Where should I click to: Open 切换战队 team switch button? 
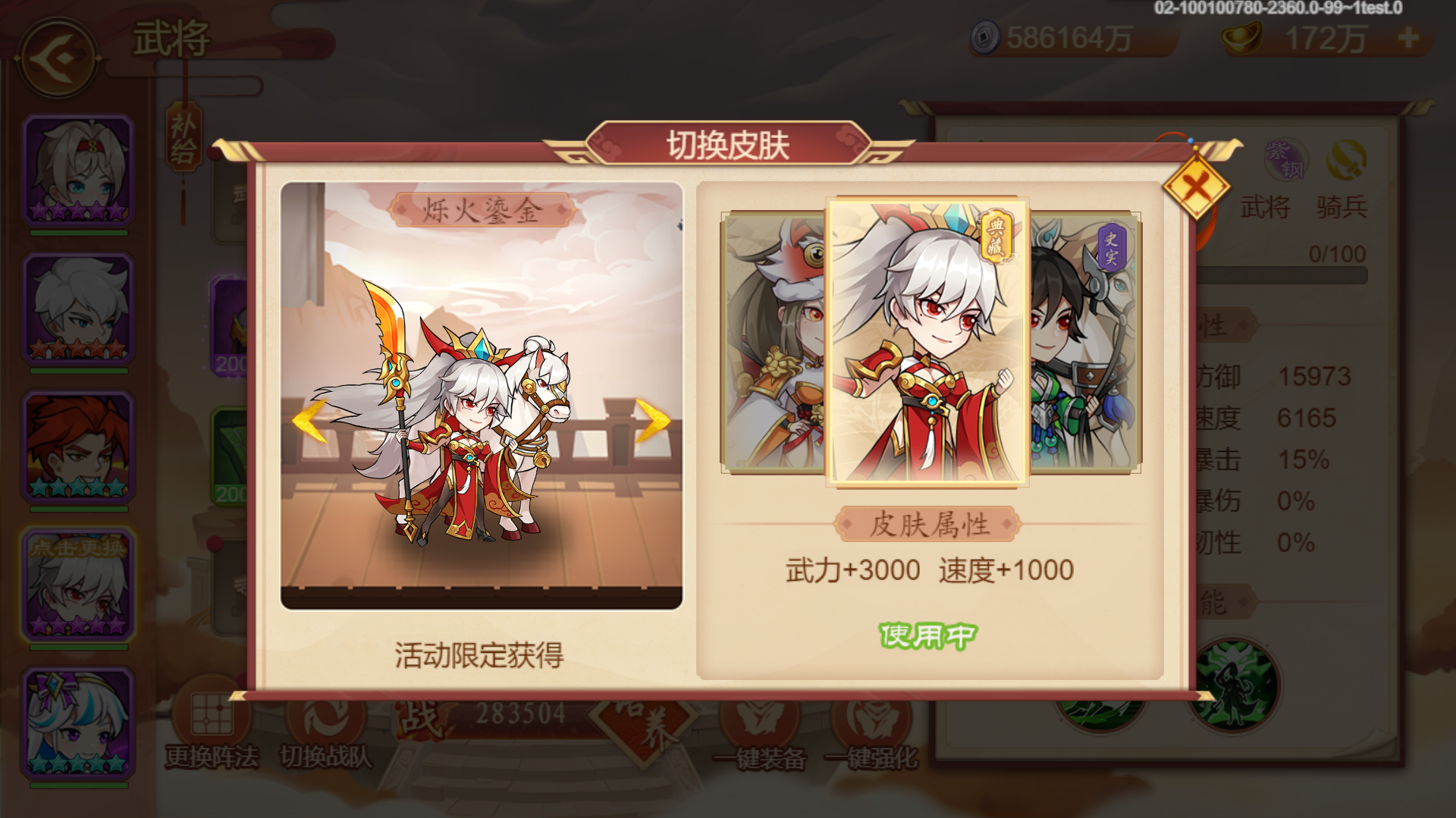pyautogui.click(x=325, y=728)
